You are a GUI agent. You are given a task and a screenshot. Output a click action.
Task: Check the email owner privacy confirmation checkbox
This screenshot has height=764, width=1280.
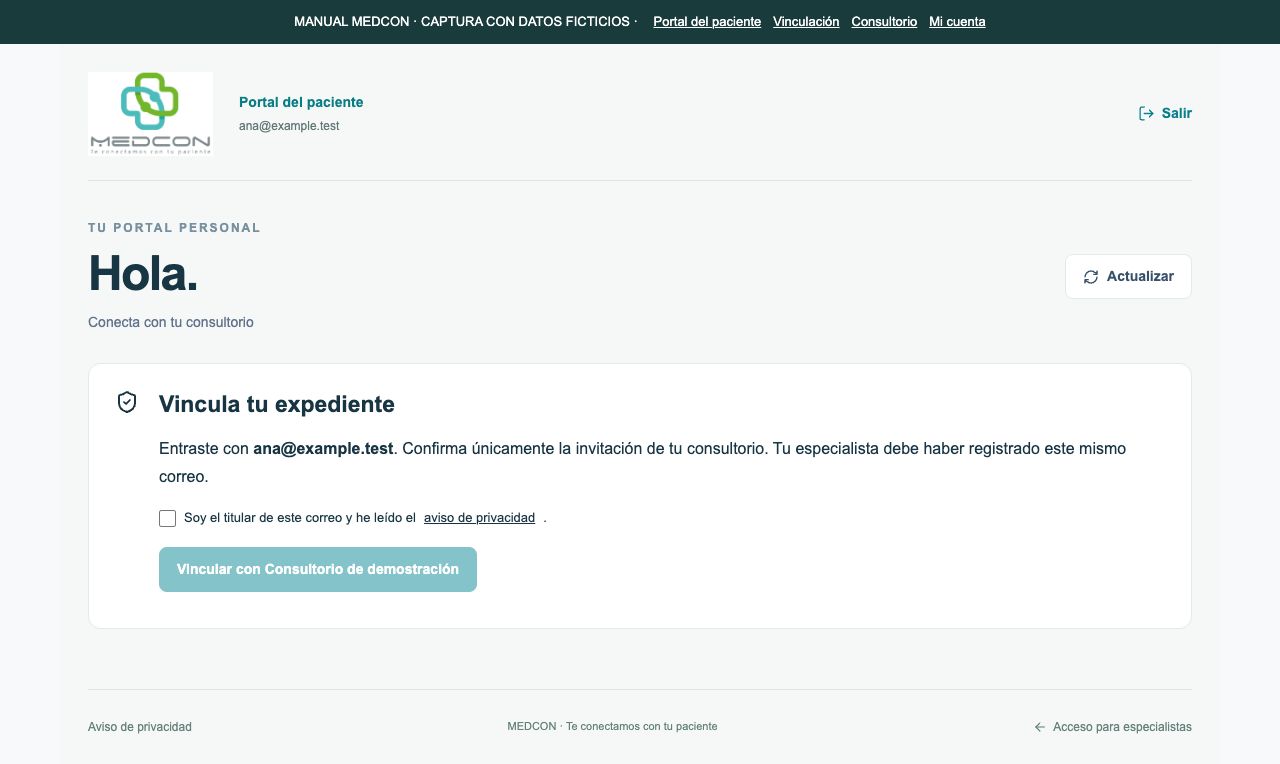tap(167, 518)
